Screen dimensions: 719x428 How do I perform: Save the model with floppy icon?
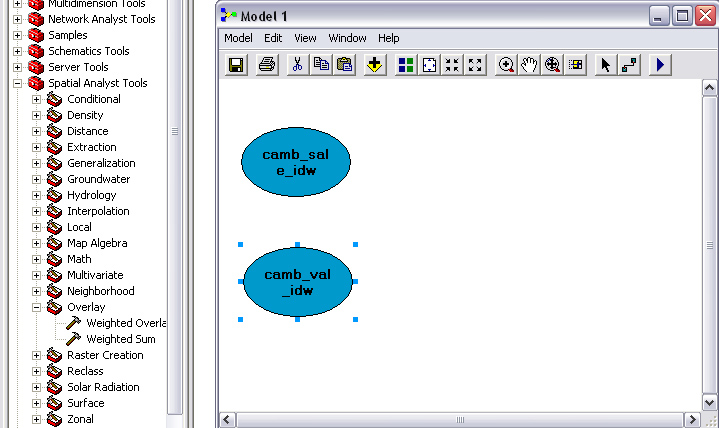(x=236, y=65)
